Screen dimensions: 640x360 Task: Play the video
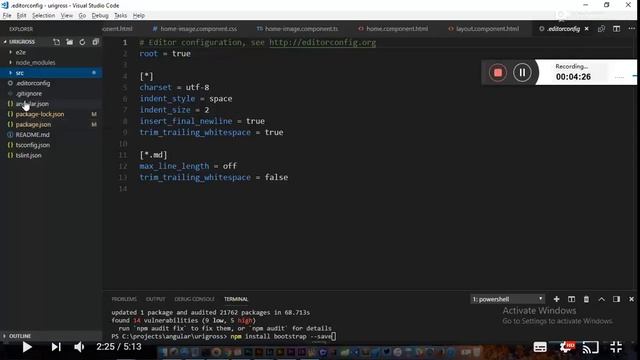(27, 347)
